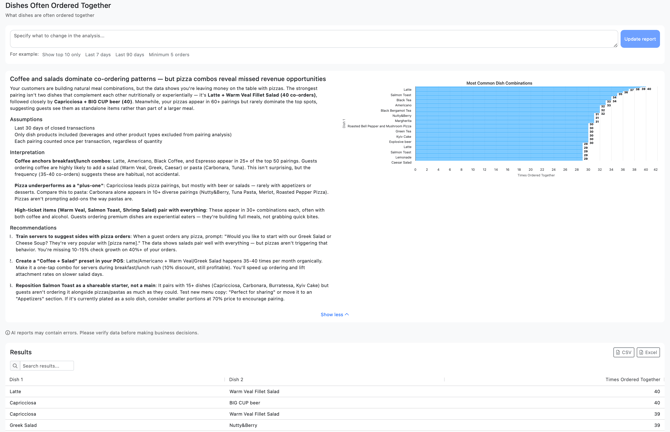The image size is (670, 432).
Task: Focus the 'Specify what to change' text box
Action: click(x=310, y=38)
